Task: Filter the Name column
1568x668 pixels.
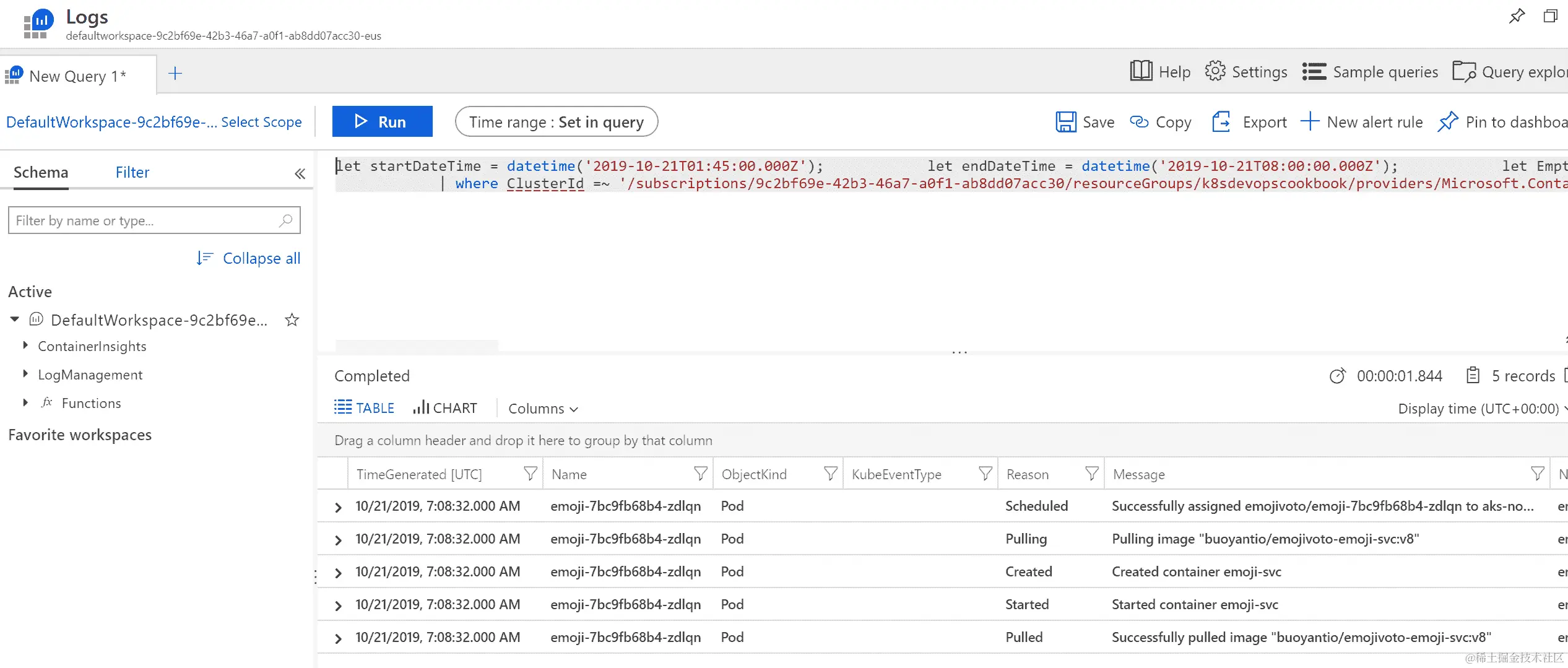Action: (701, 474)
